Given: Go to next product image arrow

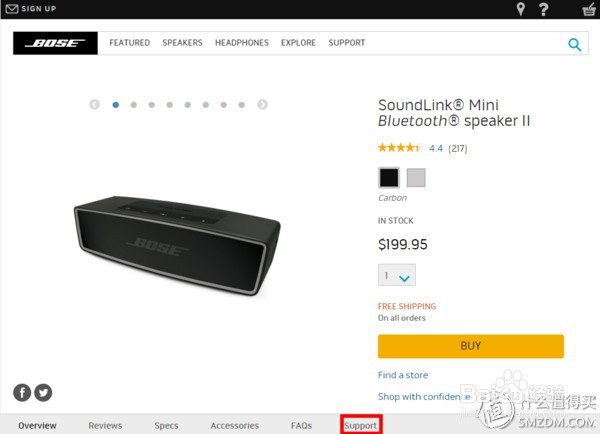Looking at the screenshot, I should [263, 104].
